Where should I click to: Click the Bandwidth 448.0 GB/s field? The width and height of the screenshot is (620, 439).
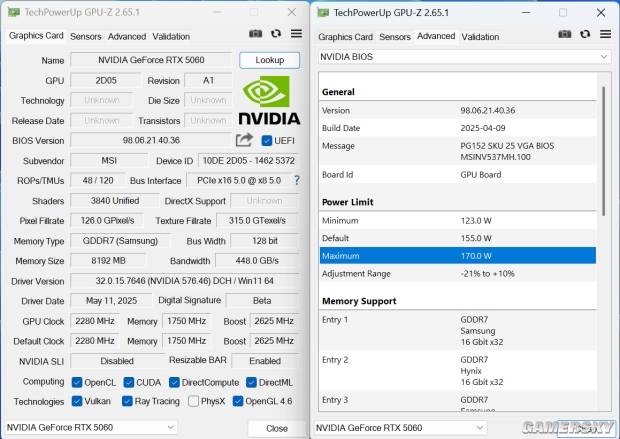tap(257, 261)
